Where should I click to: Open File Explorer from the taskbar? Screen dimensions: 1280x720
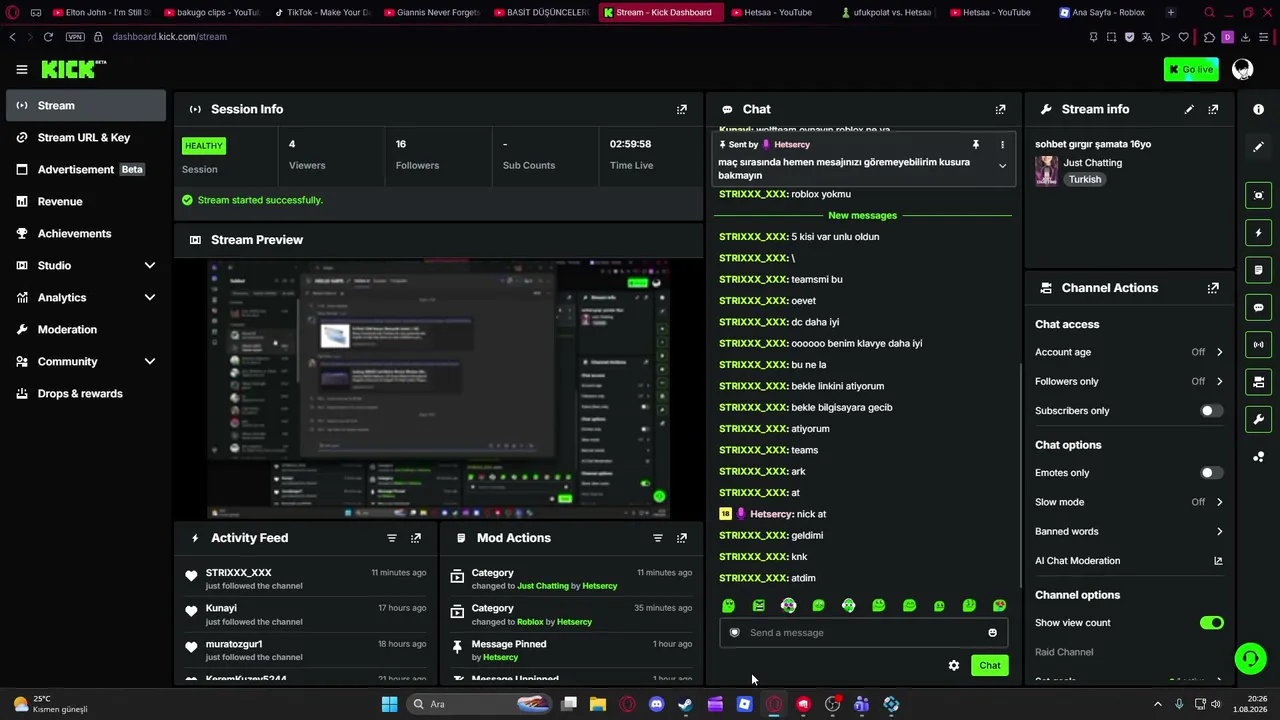(x=598, y=704)
